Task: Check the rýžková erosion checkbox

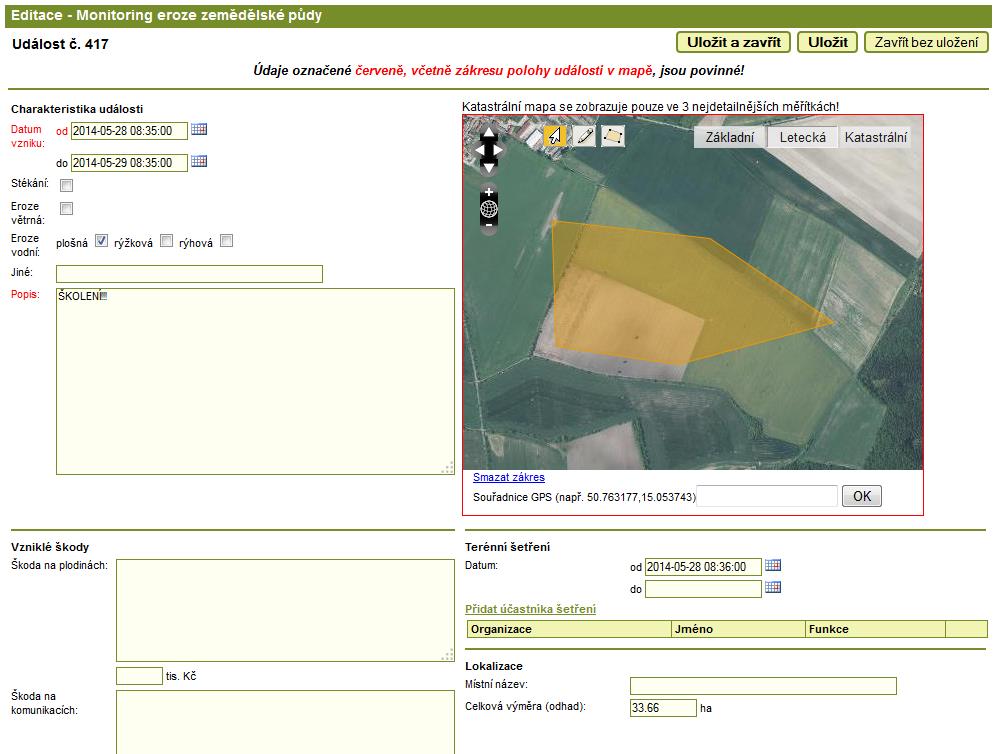Action: click(166, 241)
